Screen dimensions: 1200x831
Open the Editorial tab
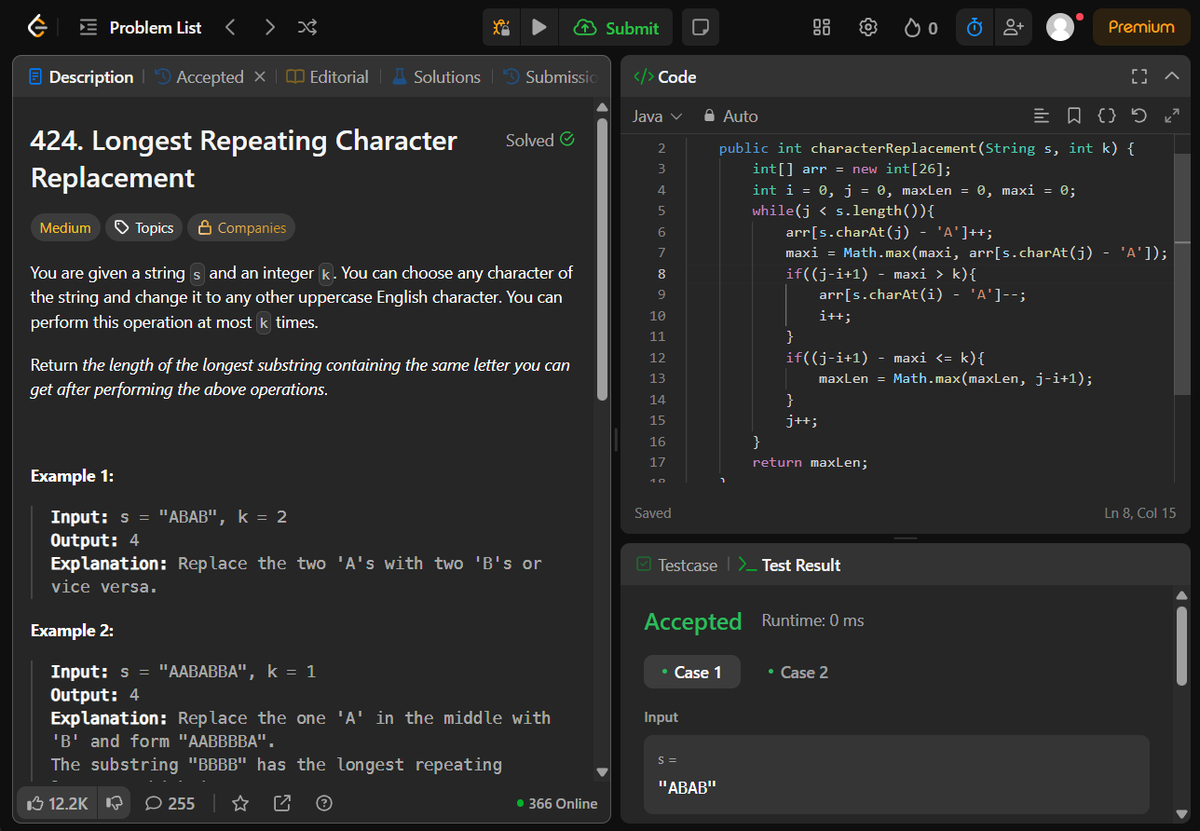[327, 77]
